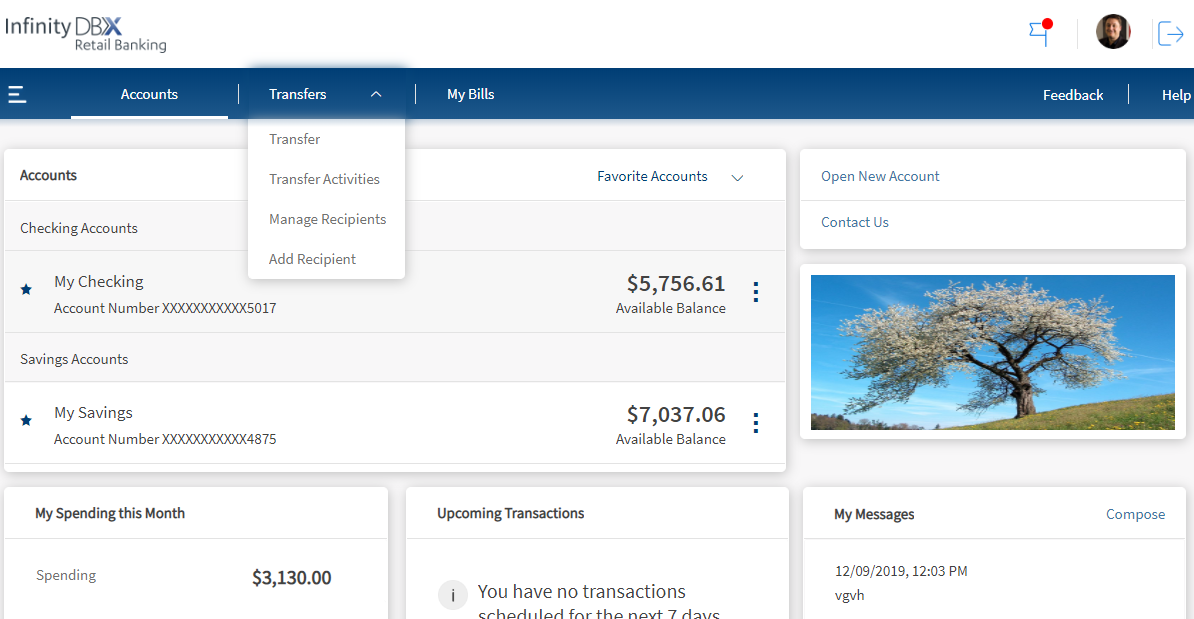1194x619 pixels.
Task: Open the user profile avatar
Action: [x=1112, y=32]
